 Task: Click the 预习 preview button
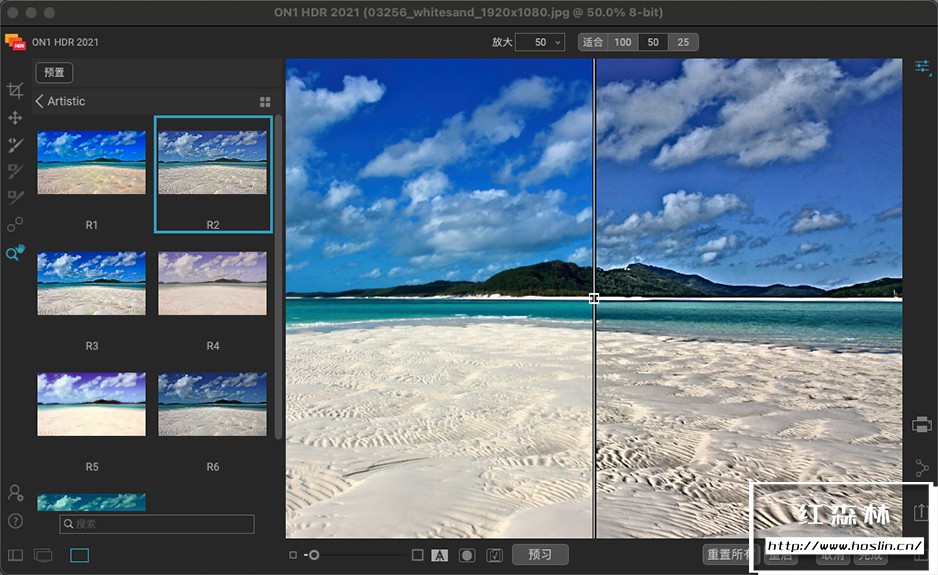[x=540, y=555]
